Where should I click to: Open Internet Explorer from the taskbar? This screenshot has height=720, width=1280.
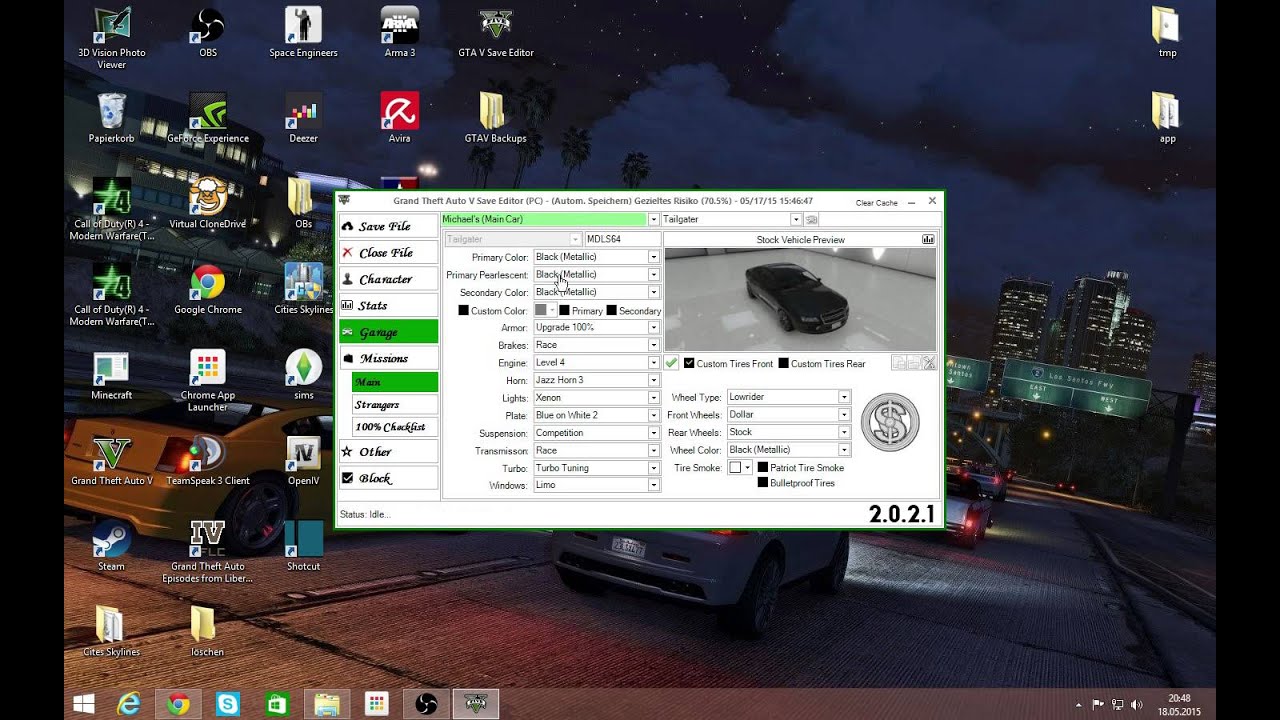(129, 704)
